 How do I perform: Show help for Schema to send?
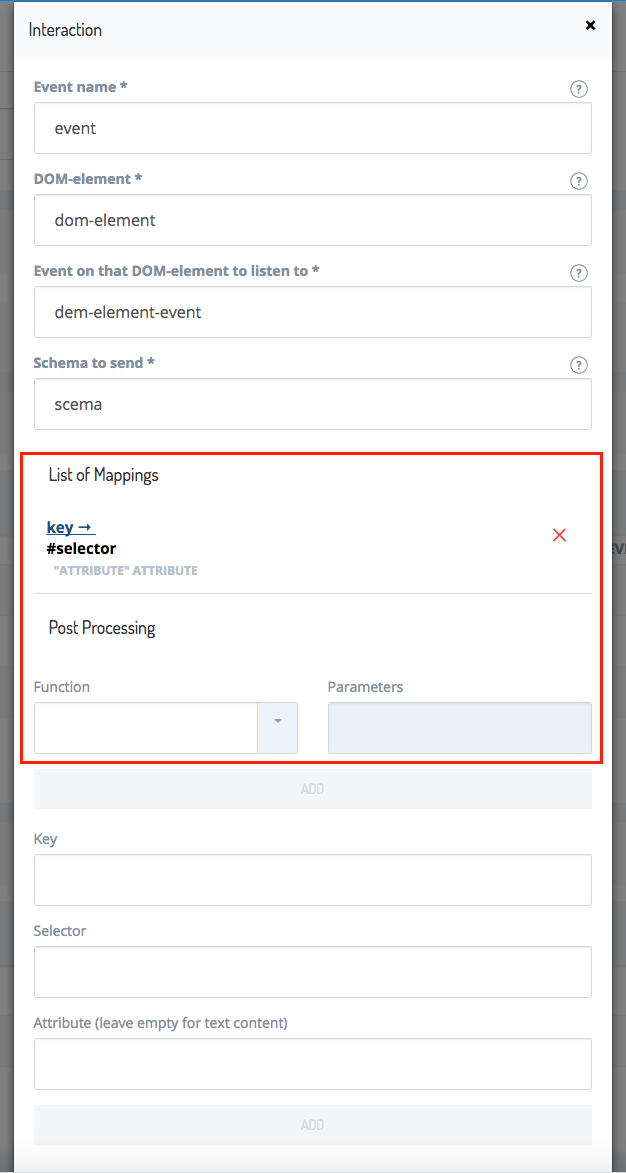(x=578, y=365)
